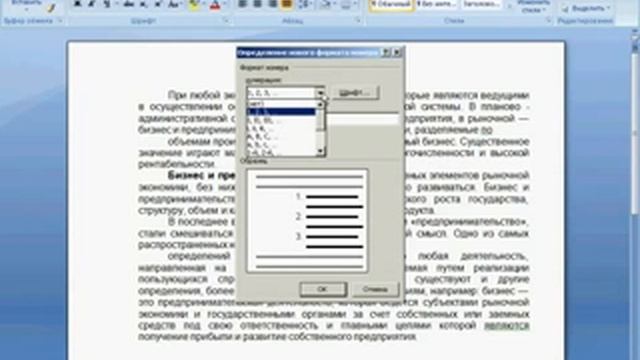Confirm the dialog with OK
Screen dimensions: 640x360
(323, 289)
